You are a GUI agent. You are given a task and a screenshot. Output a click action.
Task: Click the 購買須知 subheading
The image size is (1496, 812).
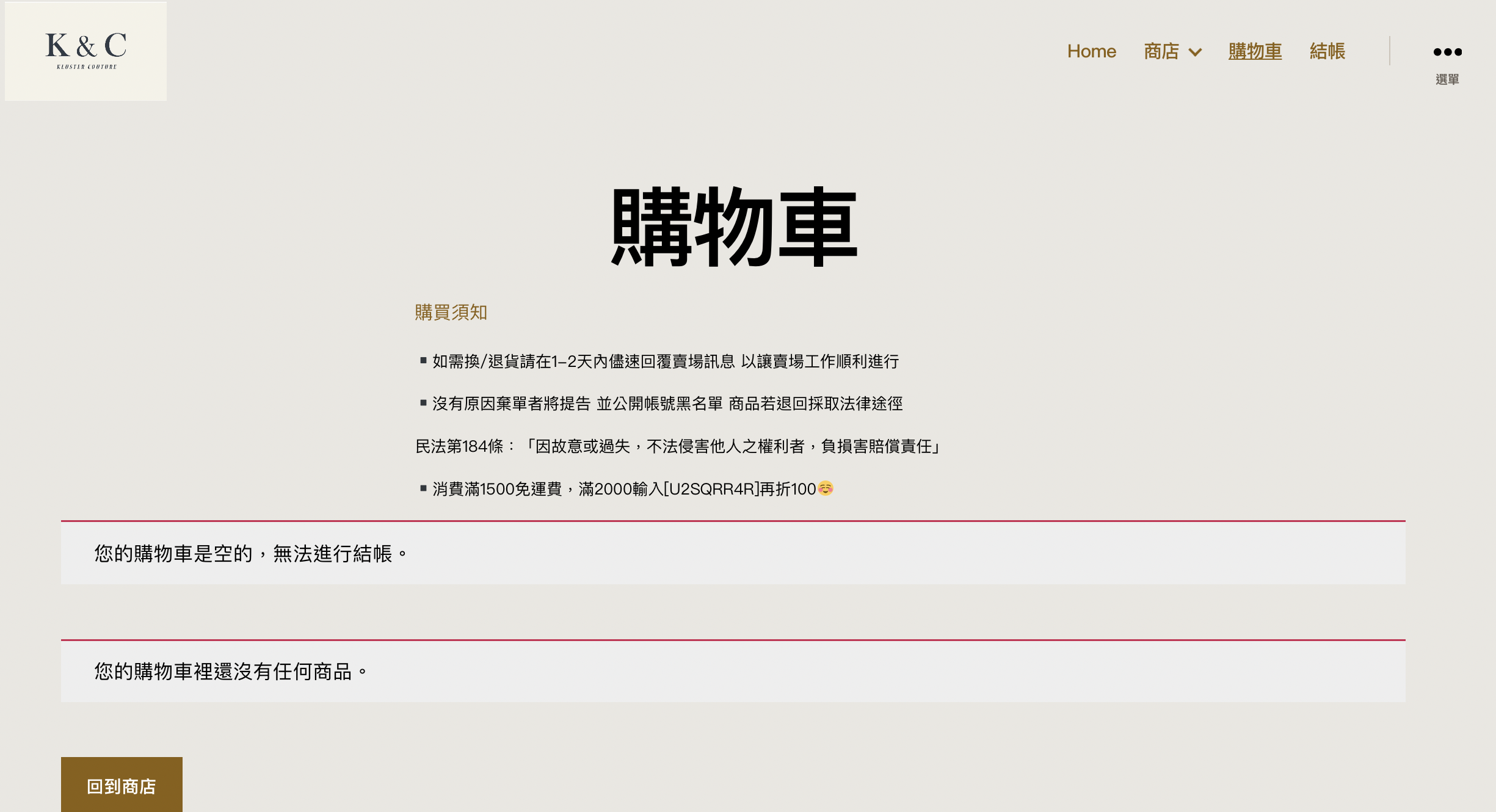pyautogui.click(x=451, y=313)
